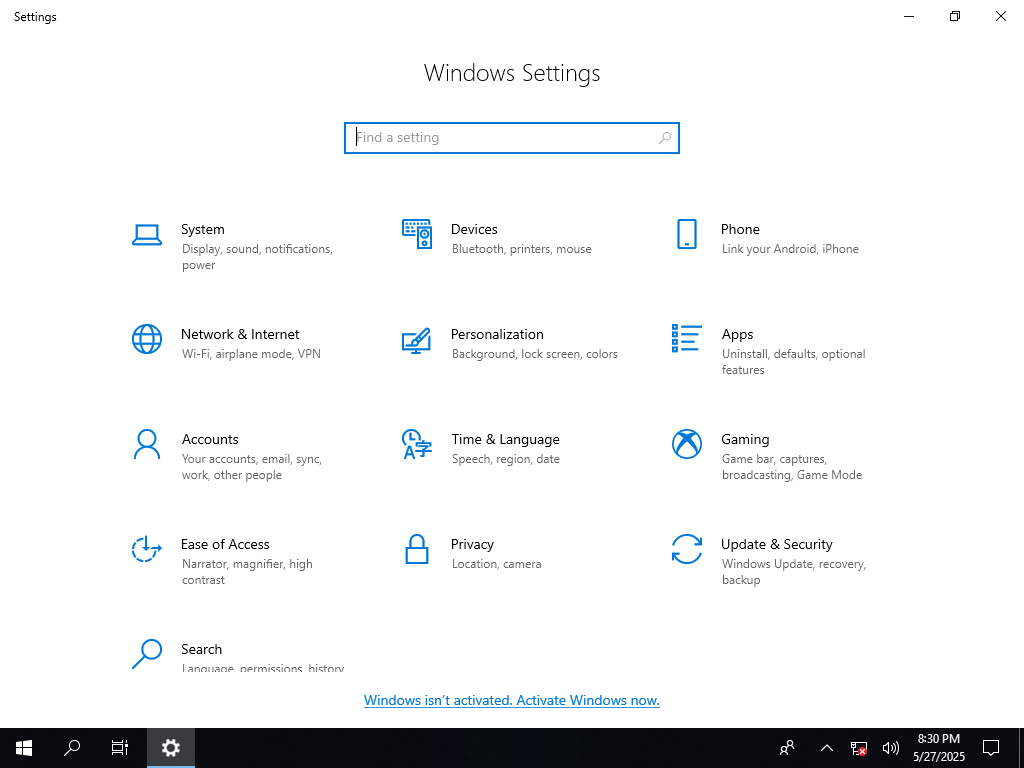Restore down the Settings window
The image size is (1024, 768).
coord(955,16)
